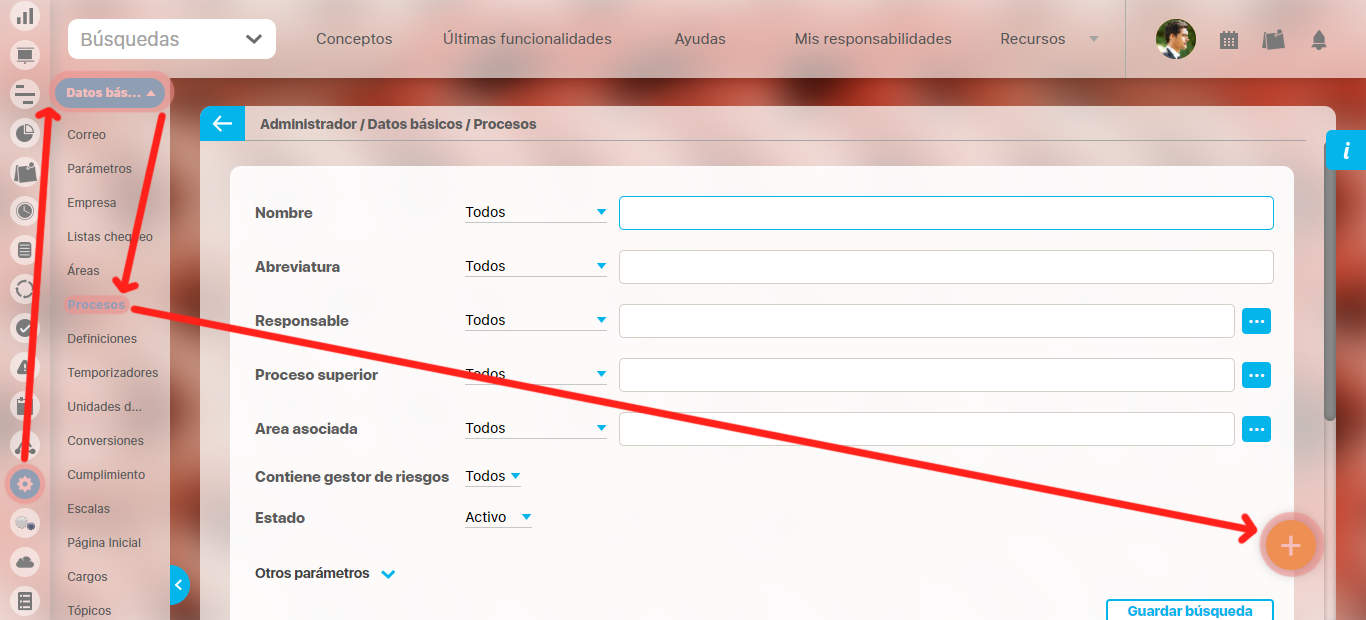
Task: Click the Guardar búsqueda button
Action: tap(1189, 611)
